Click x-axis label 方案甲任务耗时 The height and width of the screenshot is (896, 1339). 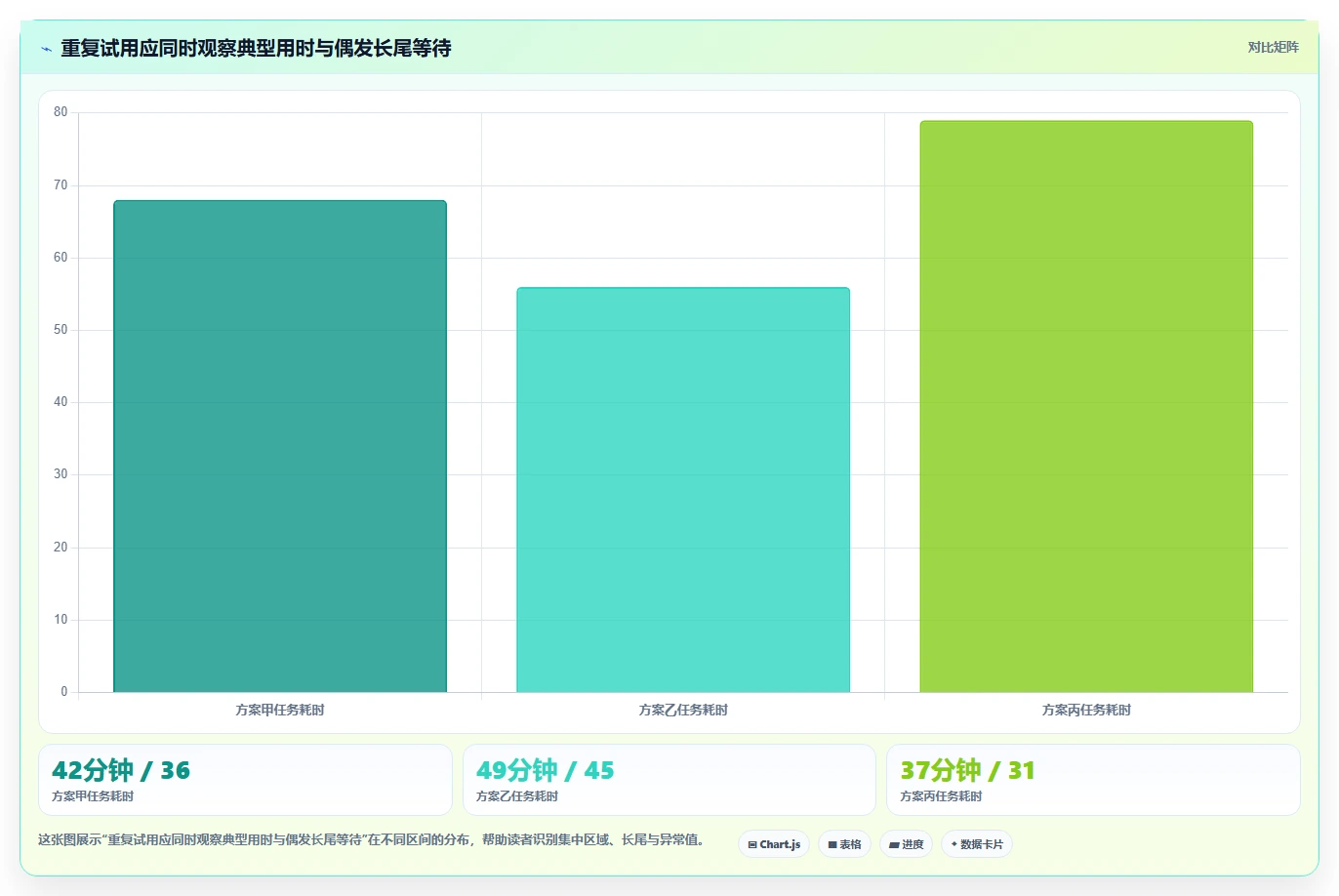coord(280,711)
